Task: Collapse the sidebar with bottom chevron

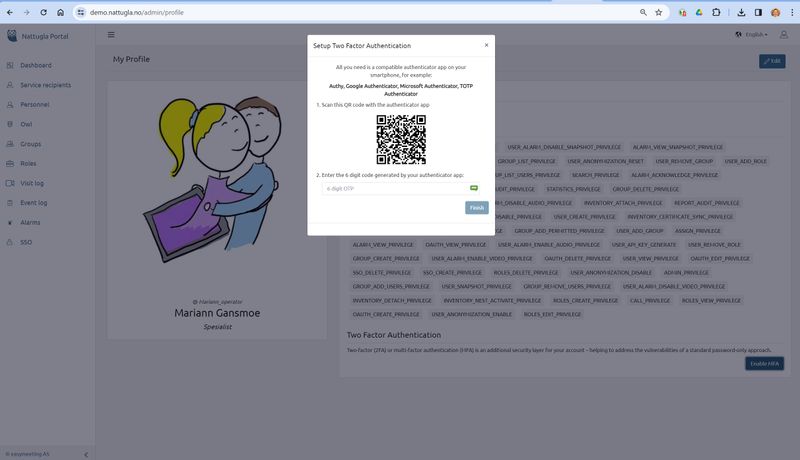Action: pos(85,454)
